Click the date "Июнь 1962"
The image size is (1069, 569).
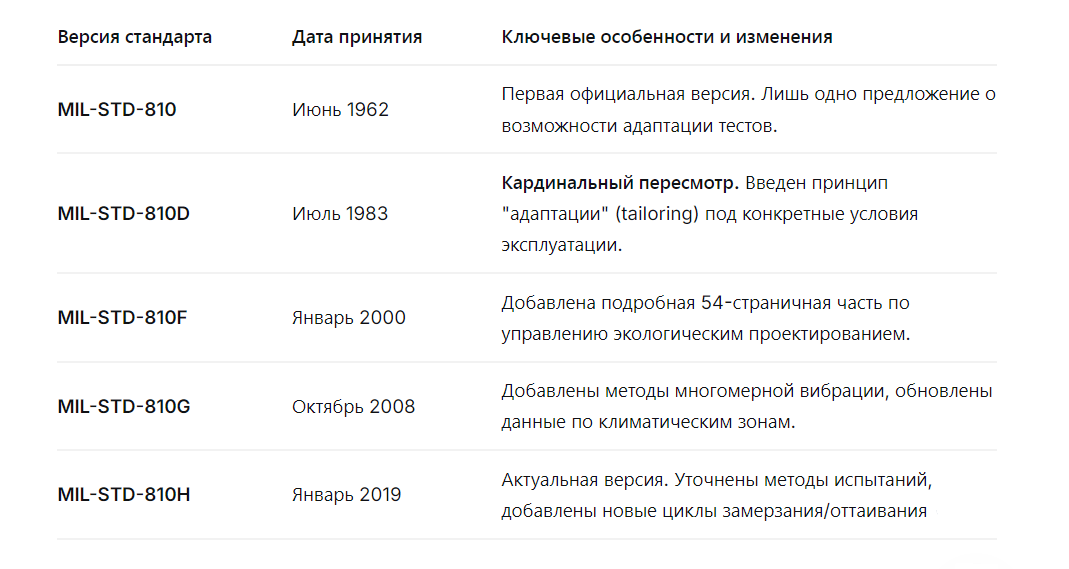[x=340, y=110]
